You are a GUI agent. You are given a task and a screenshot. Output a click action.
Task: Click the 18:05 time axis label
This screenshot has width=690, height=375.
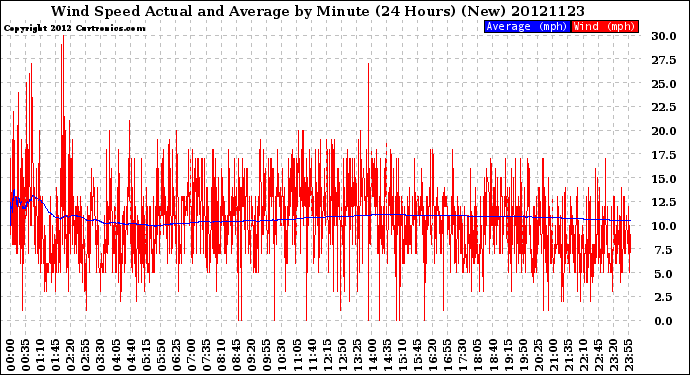[x=478, y=355]
